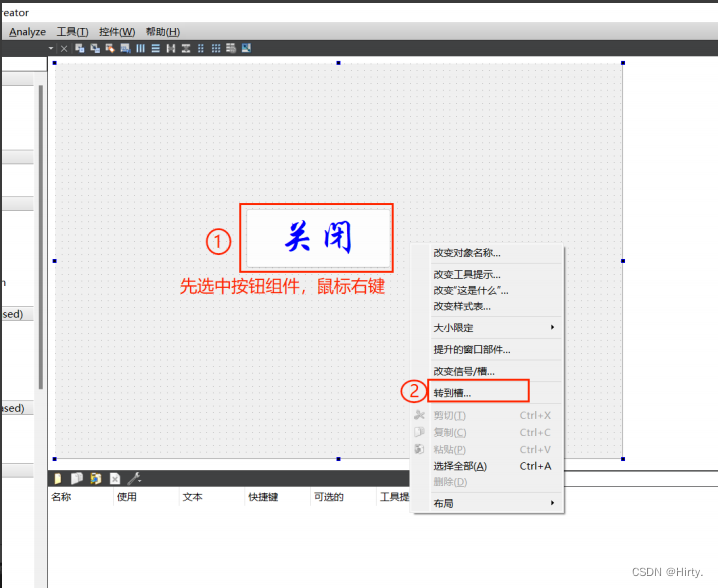Open the 工具(T) menu
The image size is (718, 588).
[x=72, y=32]
